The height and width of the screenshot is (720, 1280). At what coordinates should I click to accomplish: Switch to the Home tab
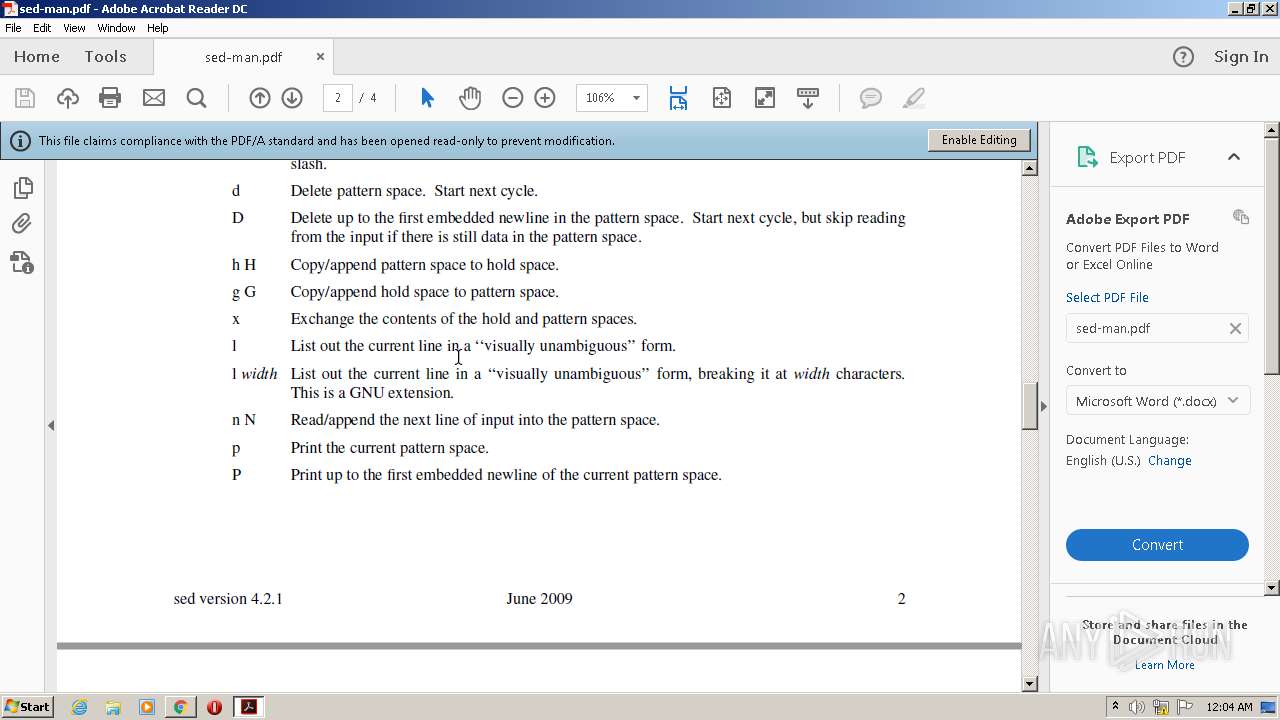tap(37, 57)
